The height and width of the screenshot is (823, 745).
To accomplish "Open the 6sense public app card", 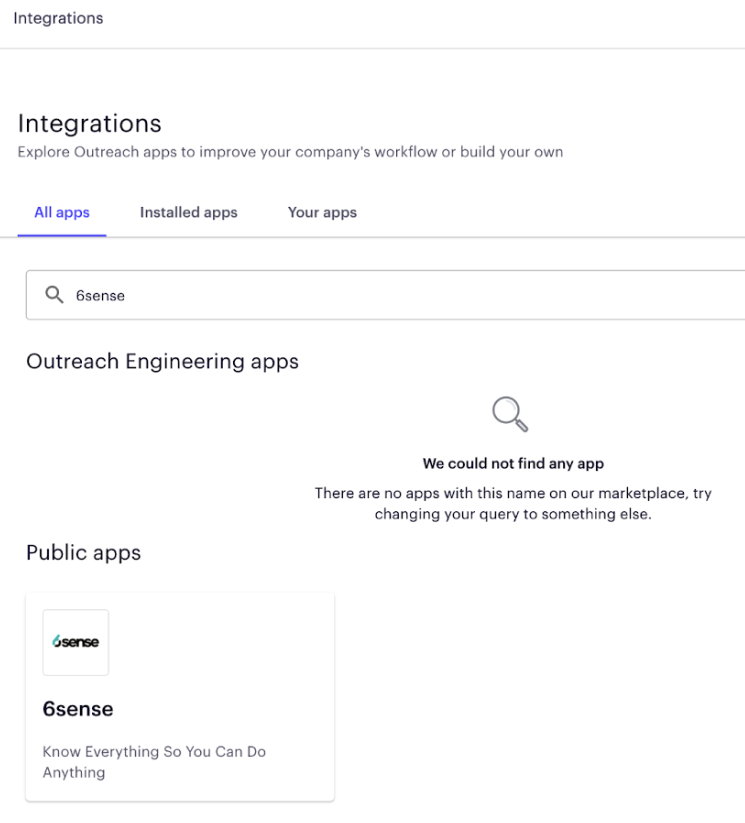I will [x=180, y=697].
